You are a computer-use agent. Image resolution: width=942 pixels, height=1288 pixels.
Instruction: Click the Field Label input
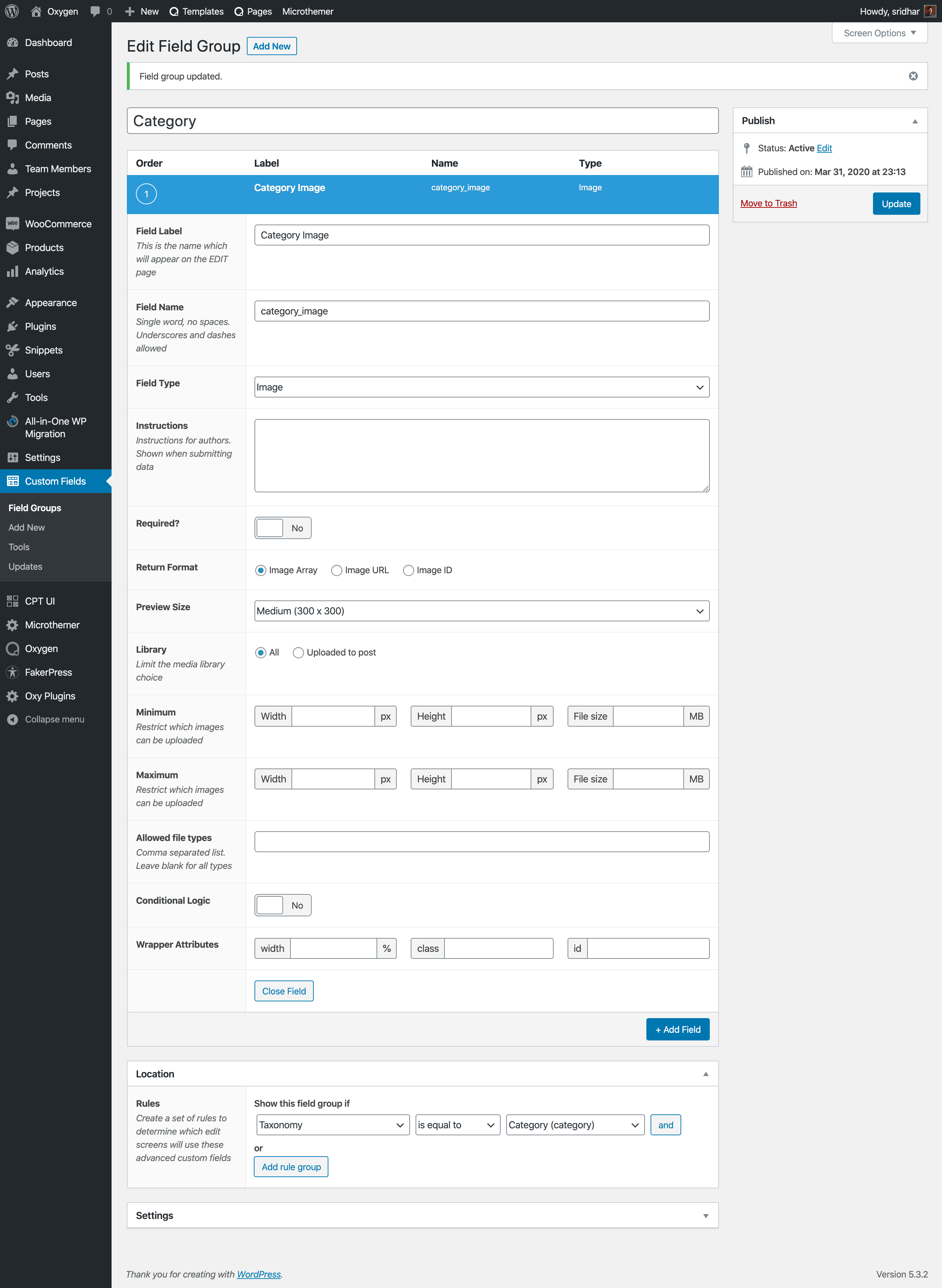point(482,235)
